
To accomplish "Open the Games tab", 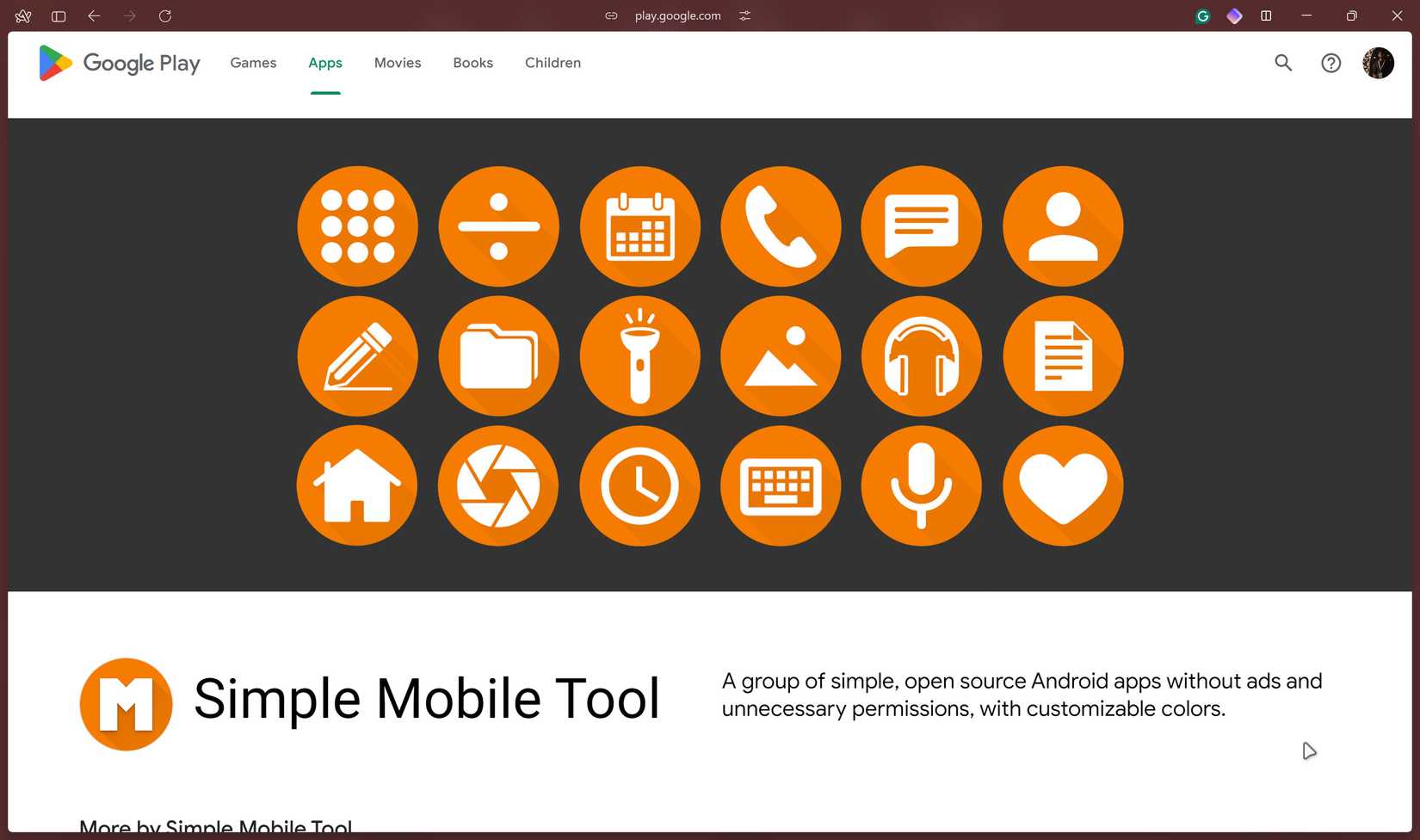I will pos(253,63).
